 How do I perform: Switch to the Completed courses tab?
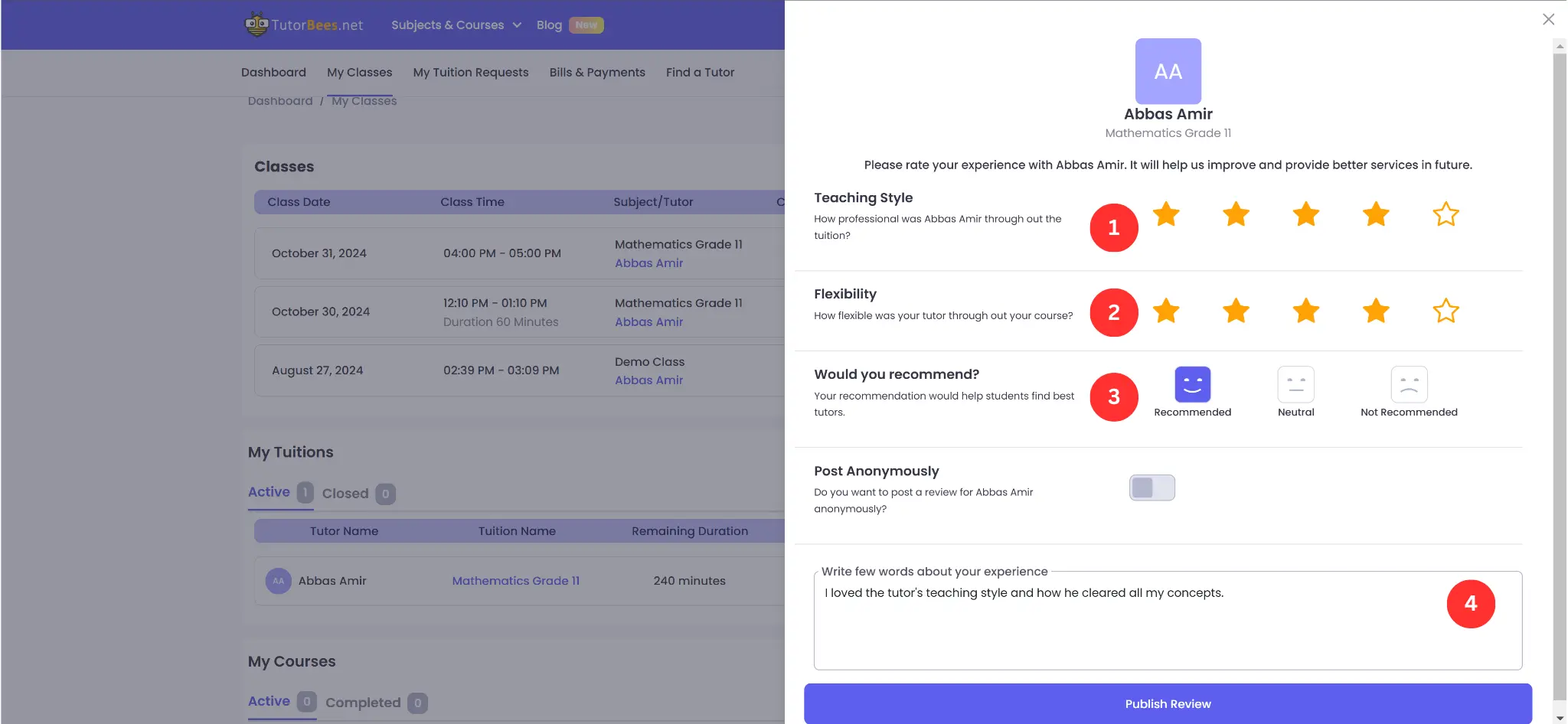363,703
